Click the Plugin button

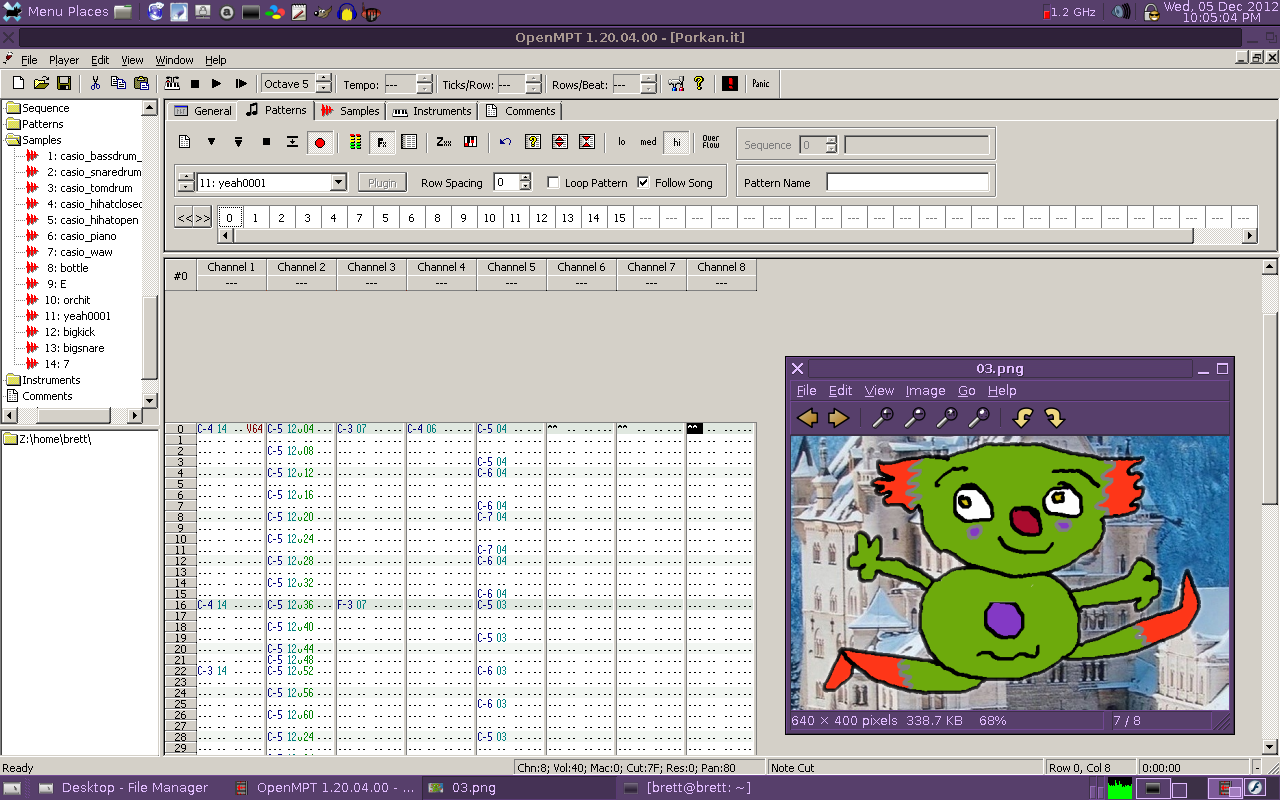tap(382, 183)
